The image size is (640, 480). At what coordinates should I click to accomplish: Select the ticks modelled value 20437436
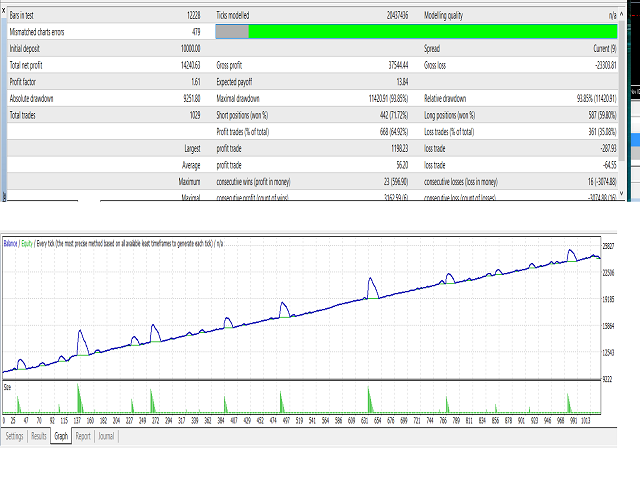coord(397,16)
